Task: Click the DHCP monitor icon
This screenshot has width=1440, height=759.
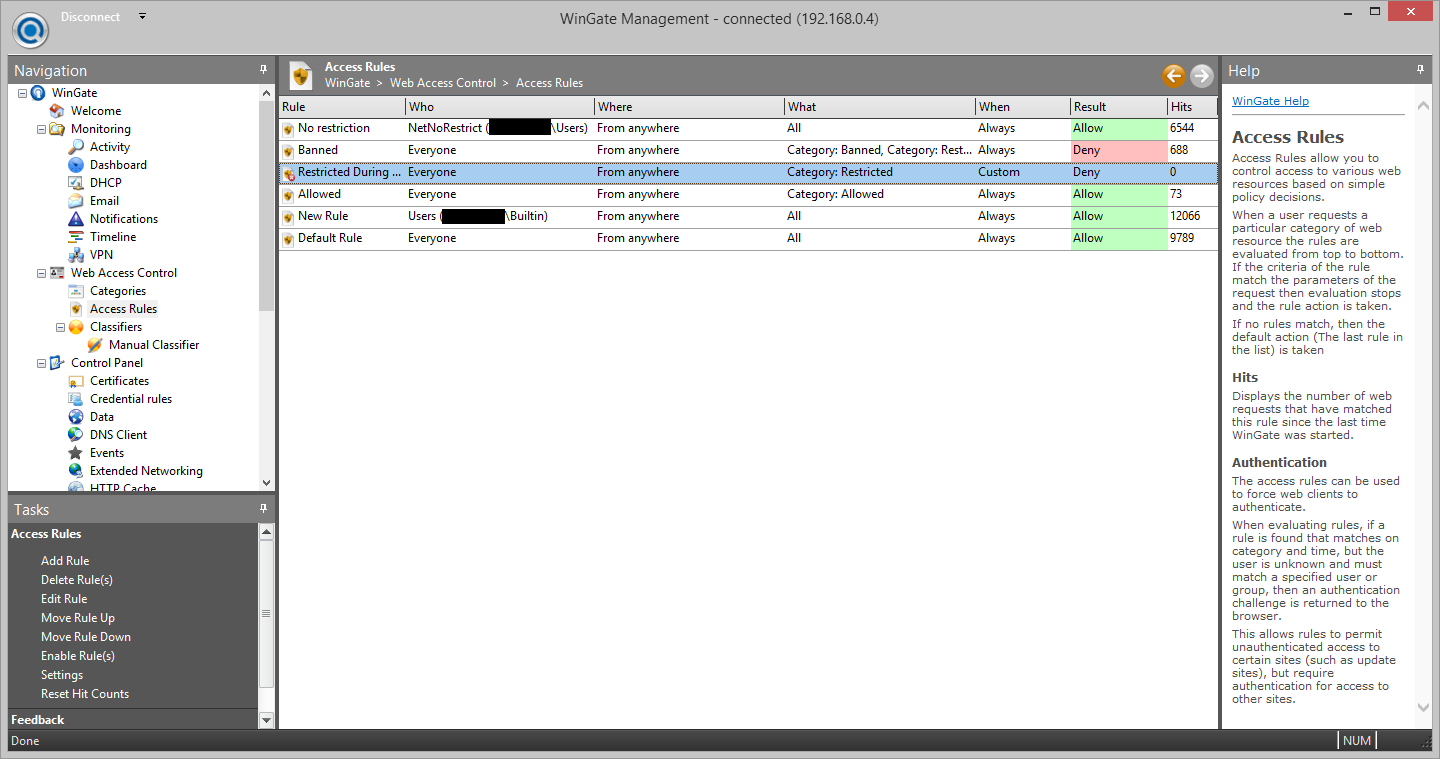Action: (76, 183)
